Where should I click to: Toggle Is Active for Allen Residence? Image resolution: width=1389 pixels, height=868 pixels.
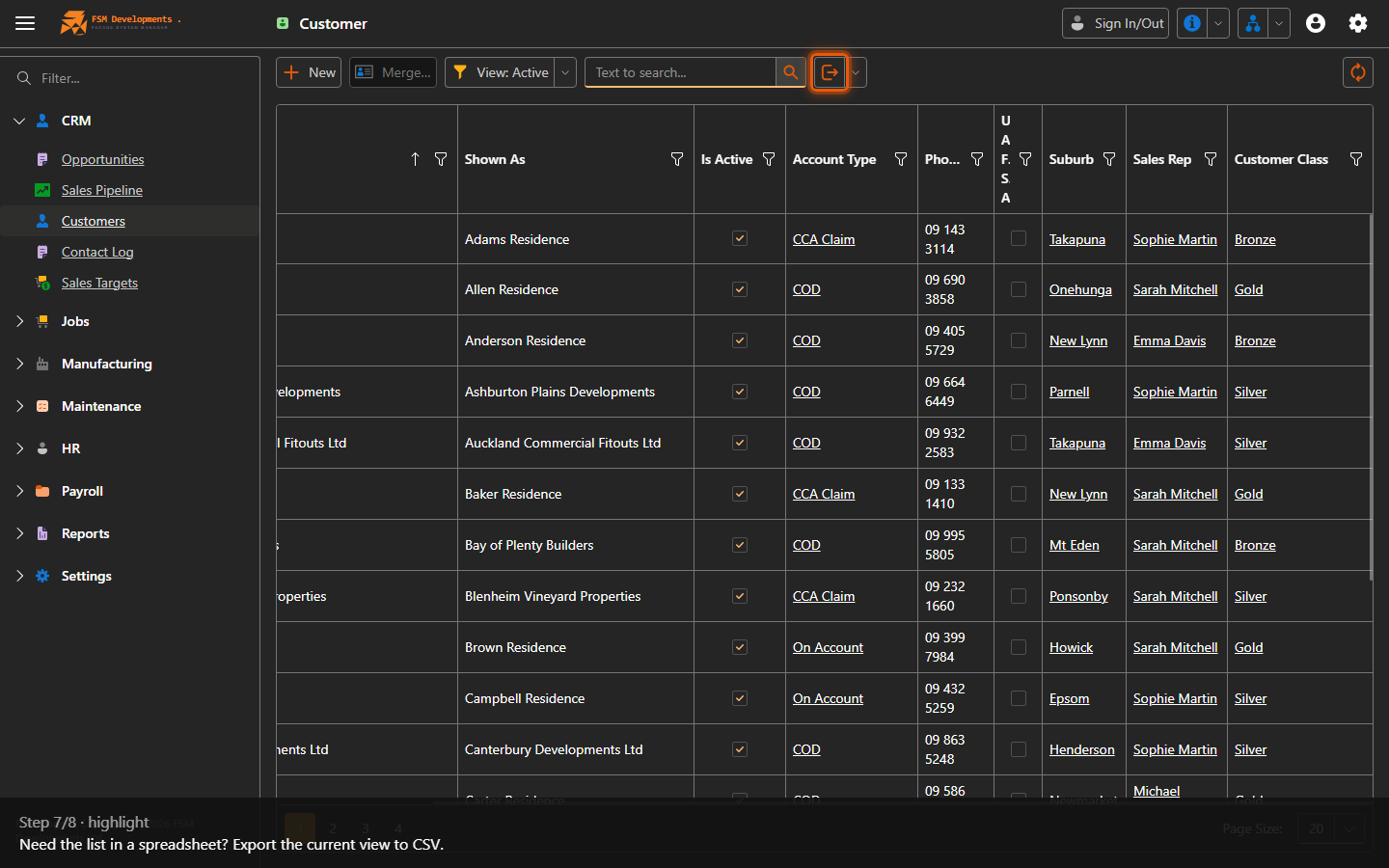(x=740, y=289)
